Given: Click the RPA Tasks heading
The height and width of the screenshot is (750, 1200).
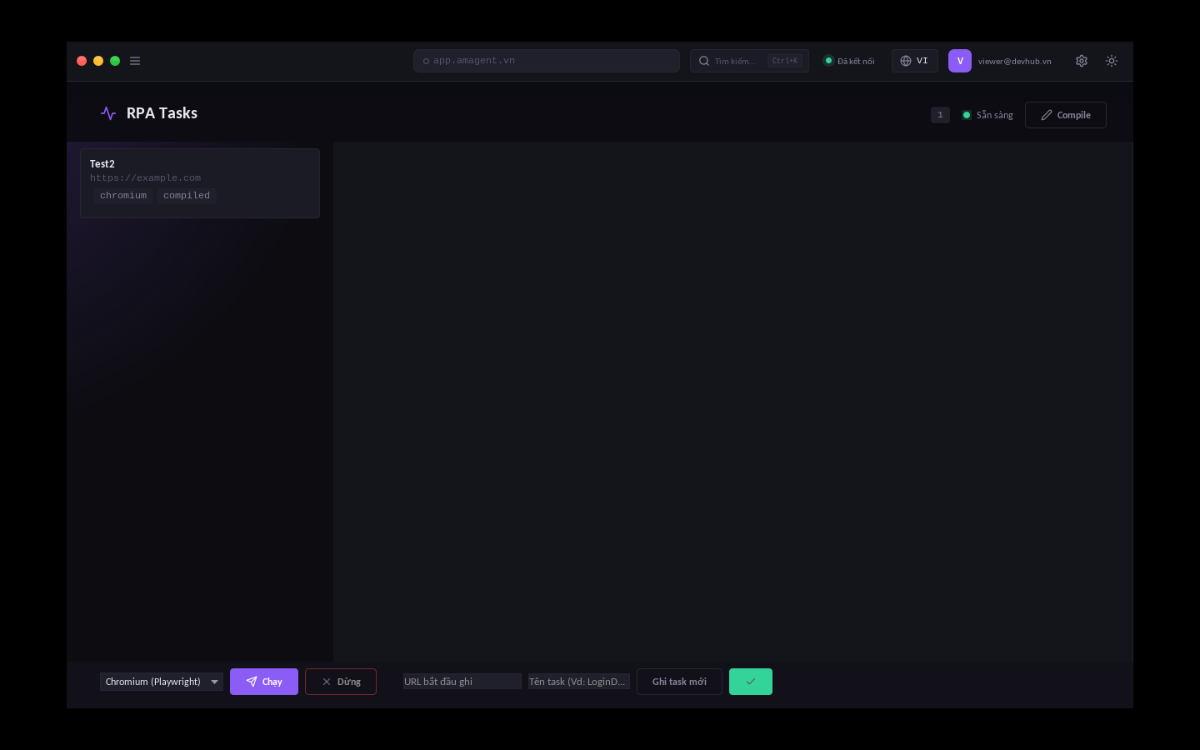Looking at the screenshot, I should 162,113.
